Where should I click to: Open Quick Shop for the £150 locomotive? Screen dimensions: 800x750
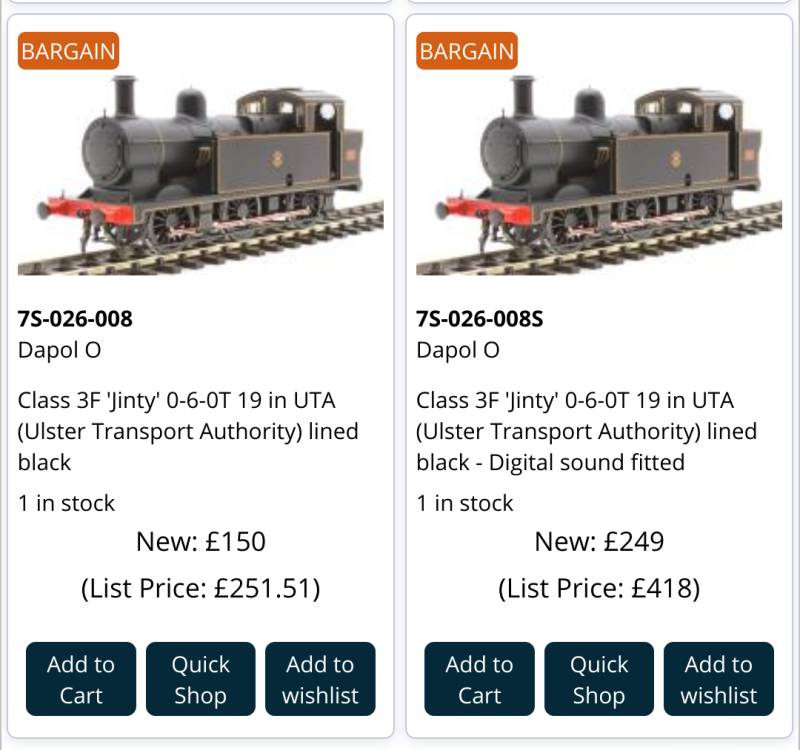[200, 679]
